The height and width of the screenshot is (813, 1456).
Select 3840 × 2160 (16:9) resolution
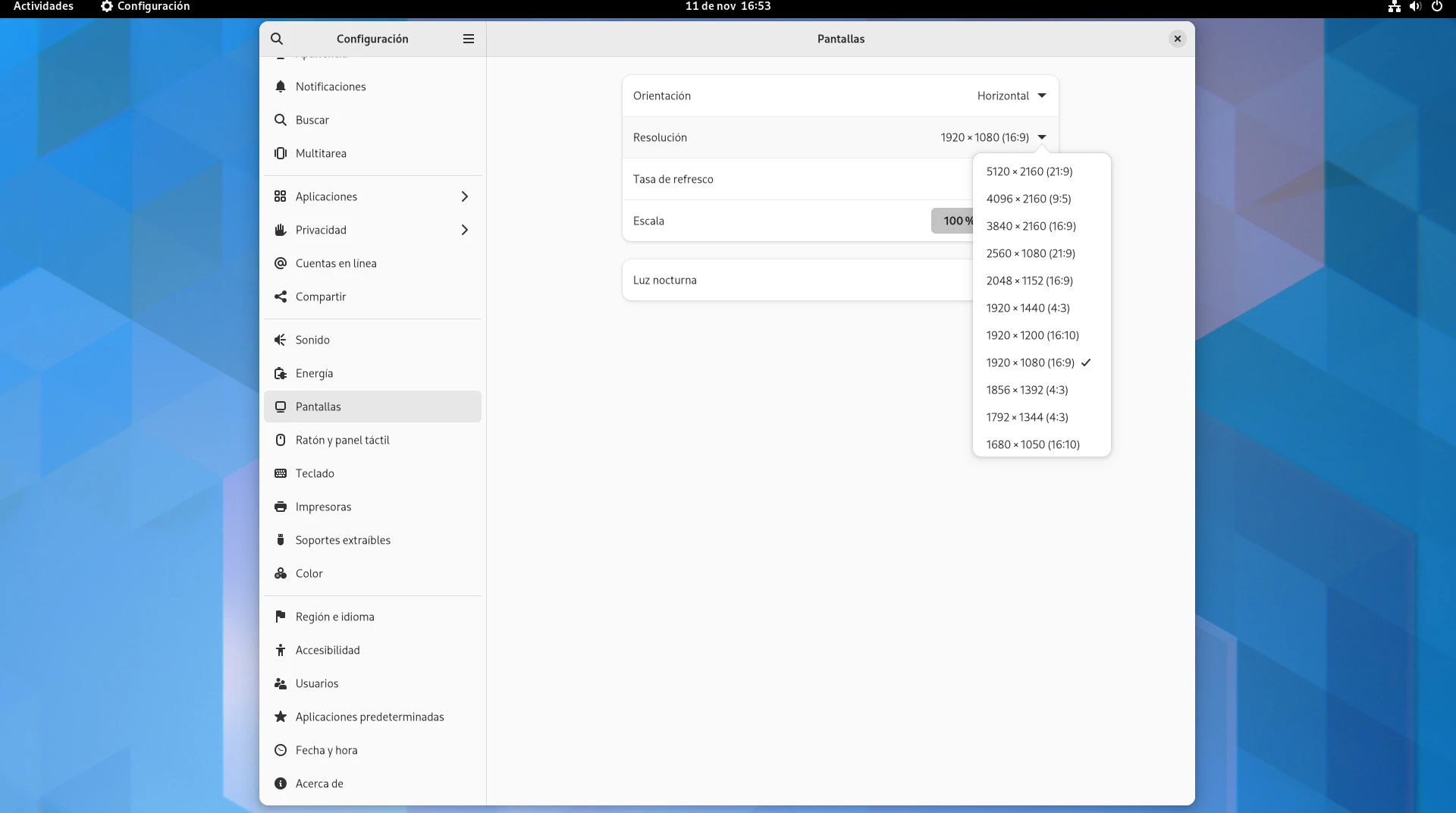[1031, 226]
